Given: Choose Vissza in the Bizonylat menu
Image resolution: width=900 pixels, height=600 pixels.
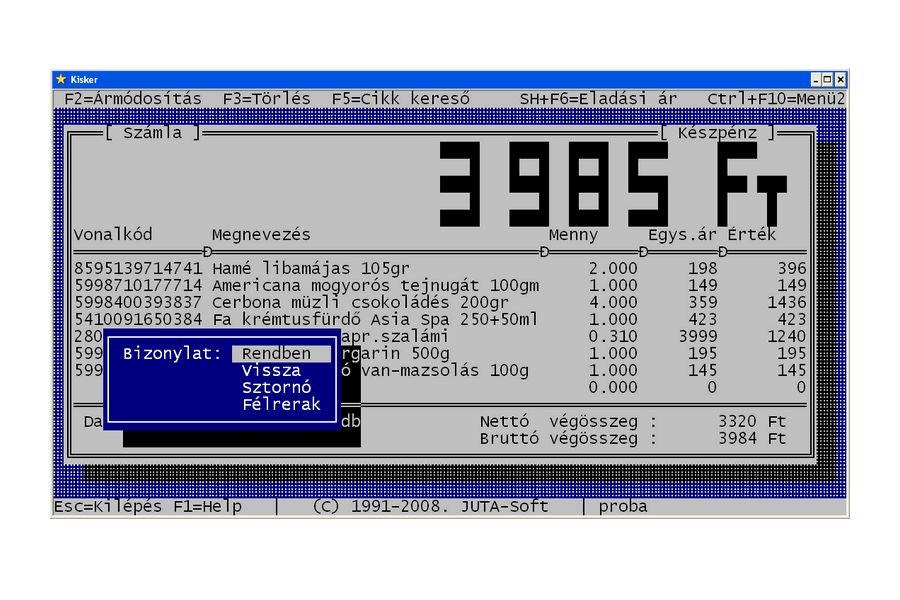Looking at the screenshot, I should 271,371.
